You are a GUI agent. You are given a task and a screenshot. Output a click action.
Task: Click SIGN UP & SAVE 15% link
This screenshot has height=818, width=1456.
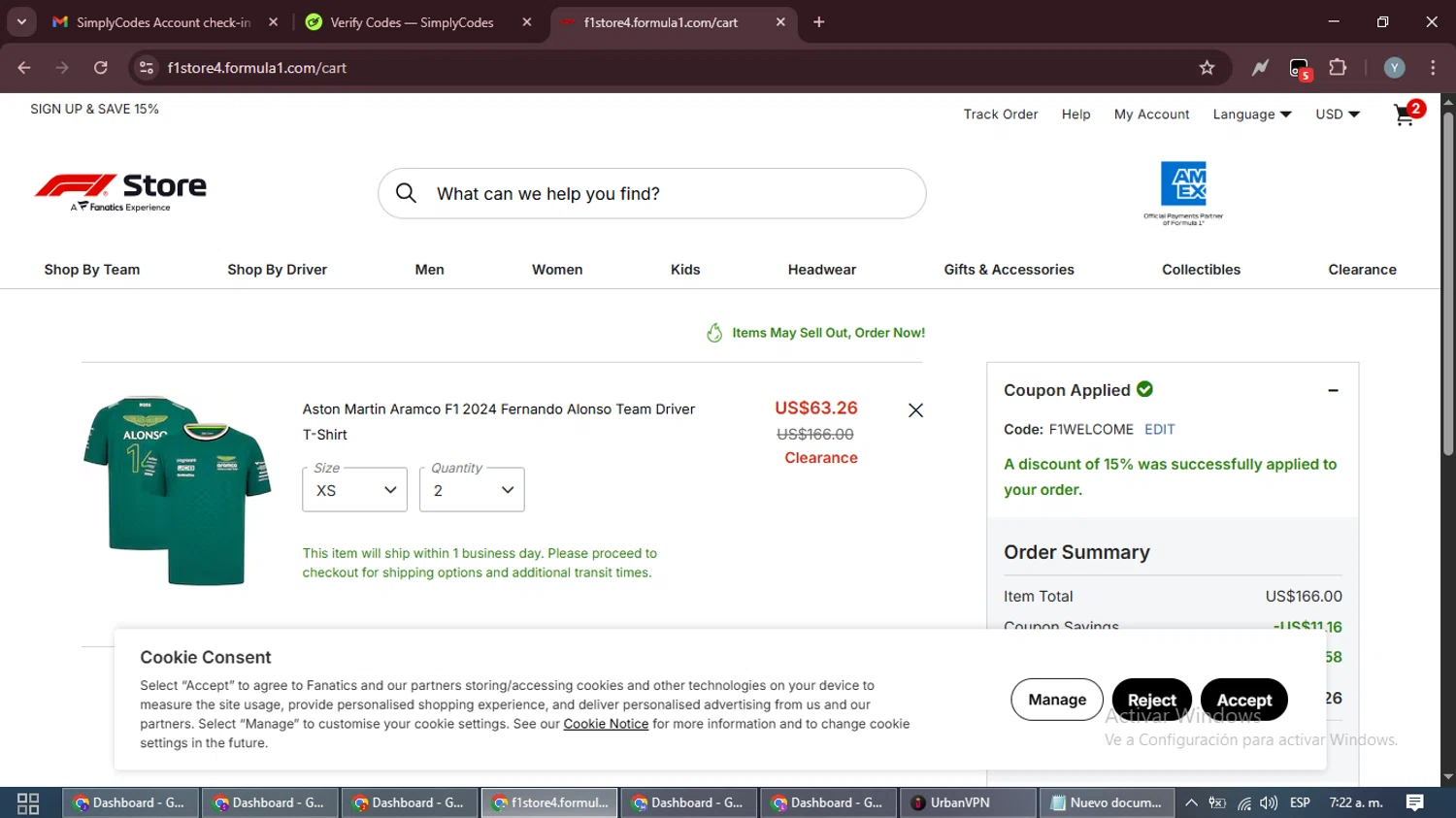click(x=94, y=109)
